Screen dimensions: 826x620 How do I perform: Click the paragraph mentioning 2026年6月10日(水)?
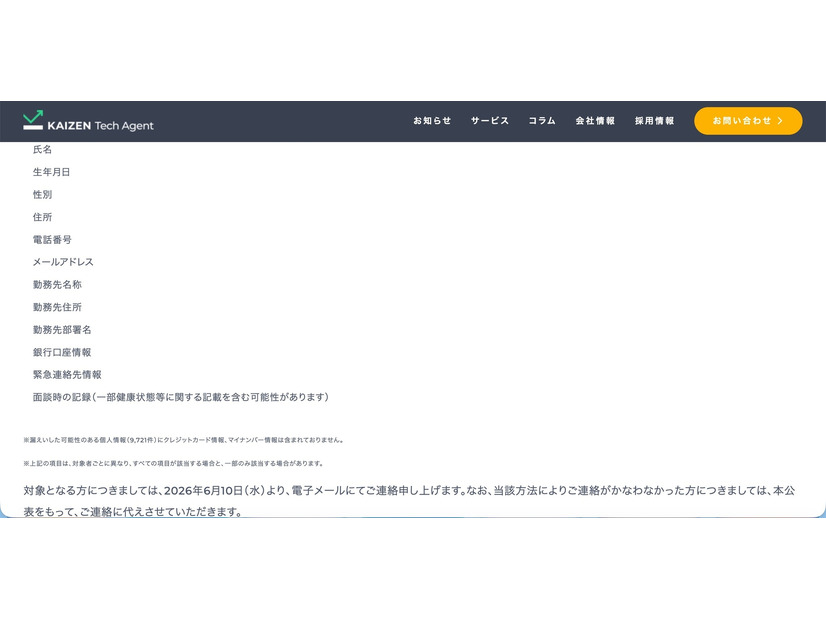tap(409, 501)
